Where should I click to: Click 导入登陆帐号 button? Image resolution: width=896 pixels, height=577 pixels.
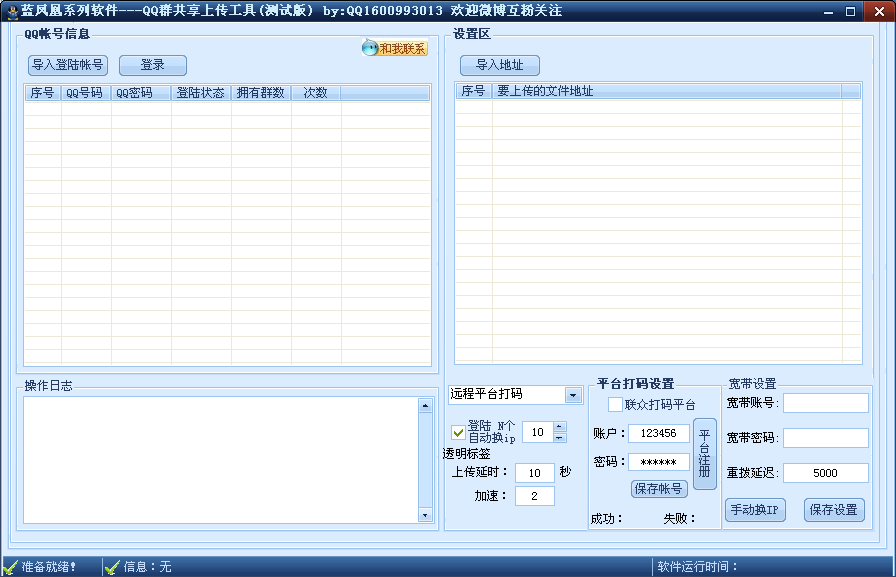(68, 65)
